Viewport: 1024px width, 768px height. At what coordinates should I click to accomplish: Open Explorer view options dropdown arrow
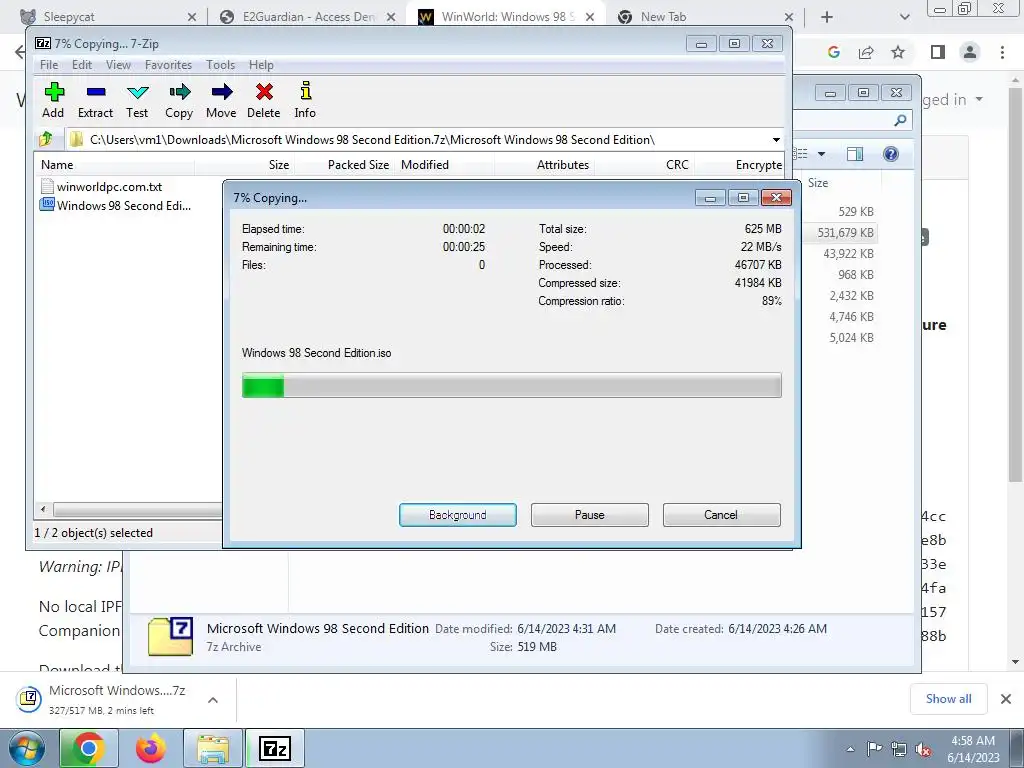coord(822,154)
